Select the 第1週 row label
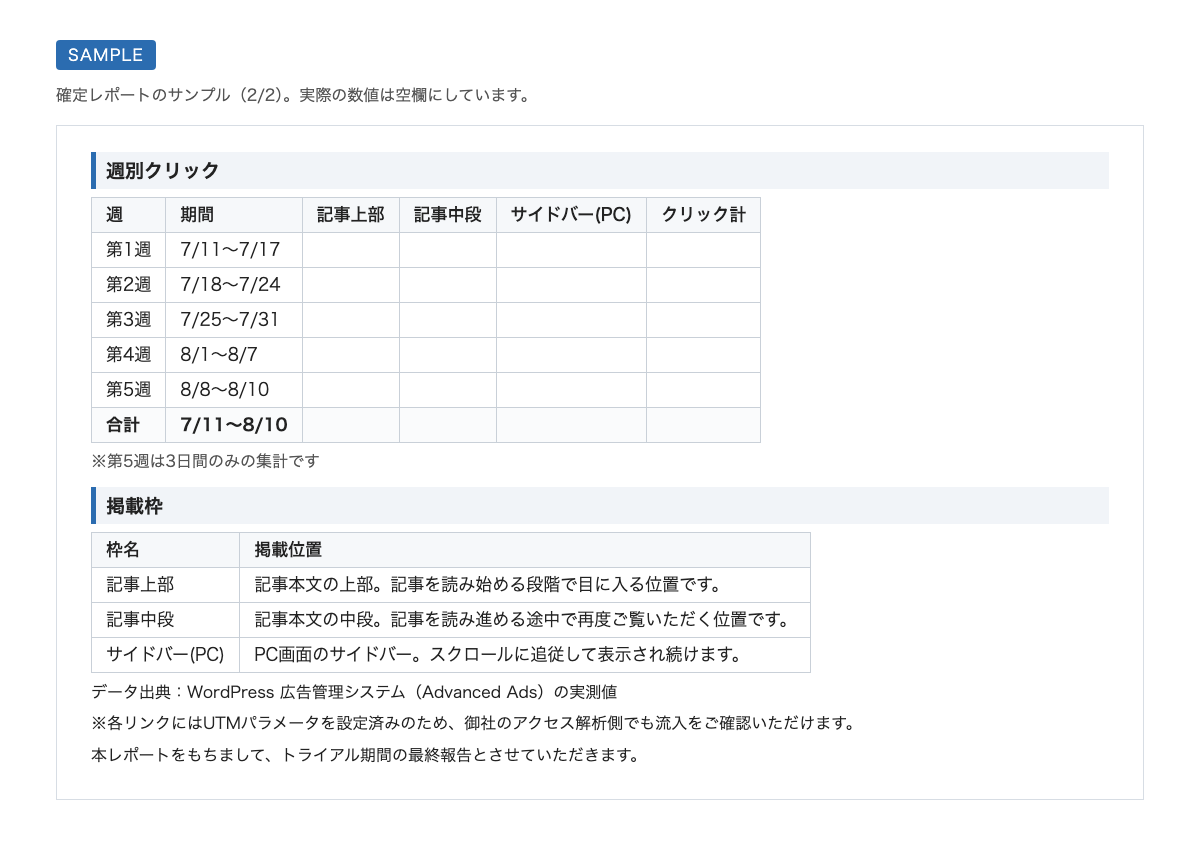Viewport: 1200px width, 844px height. pyautogui.click(x=129, y=250)
